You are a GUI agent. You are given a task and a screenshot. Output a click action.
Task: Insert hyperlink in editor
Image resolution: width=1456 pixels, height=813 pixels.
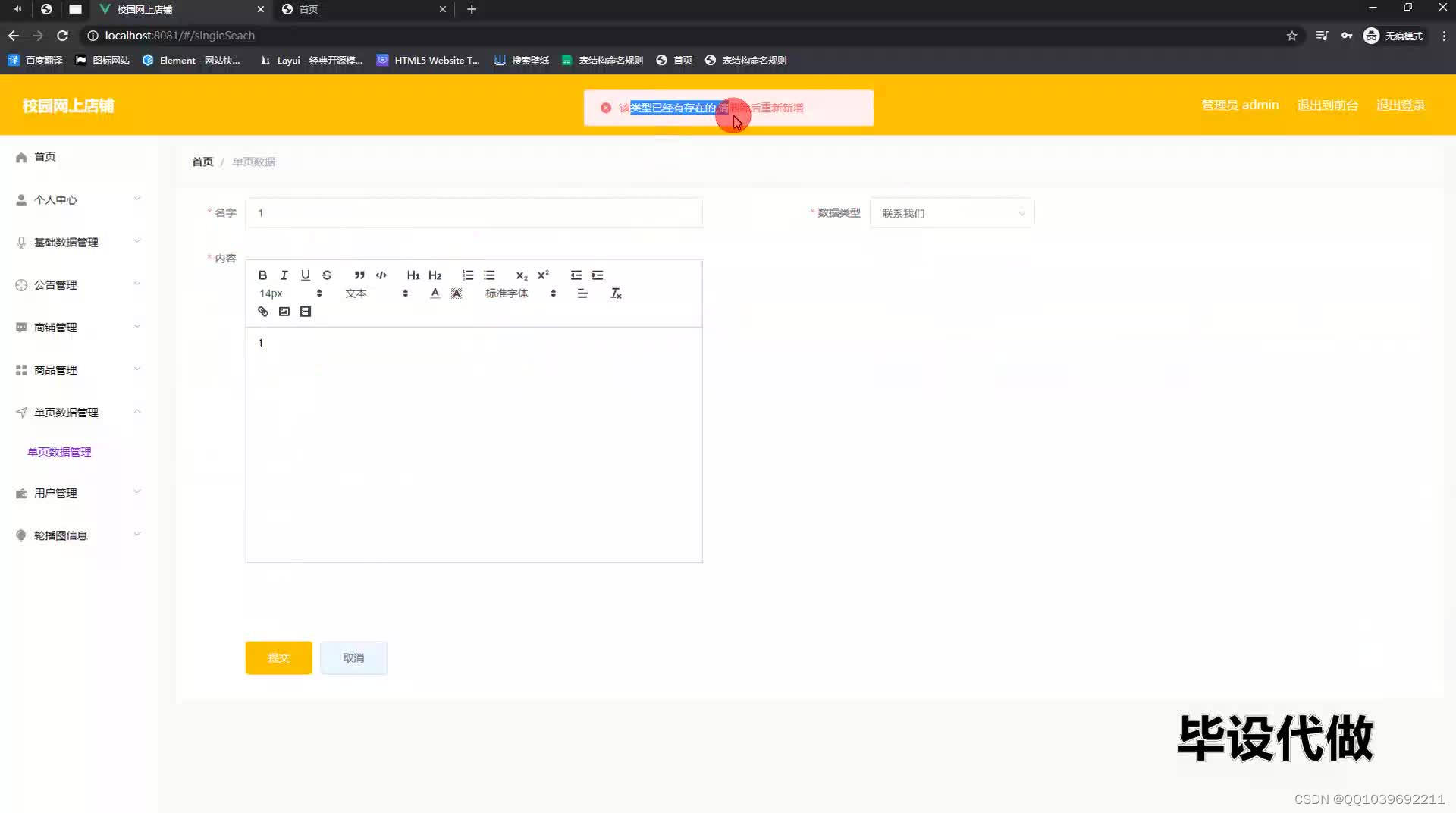click(x=262, y=312)
